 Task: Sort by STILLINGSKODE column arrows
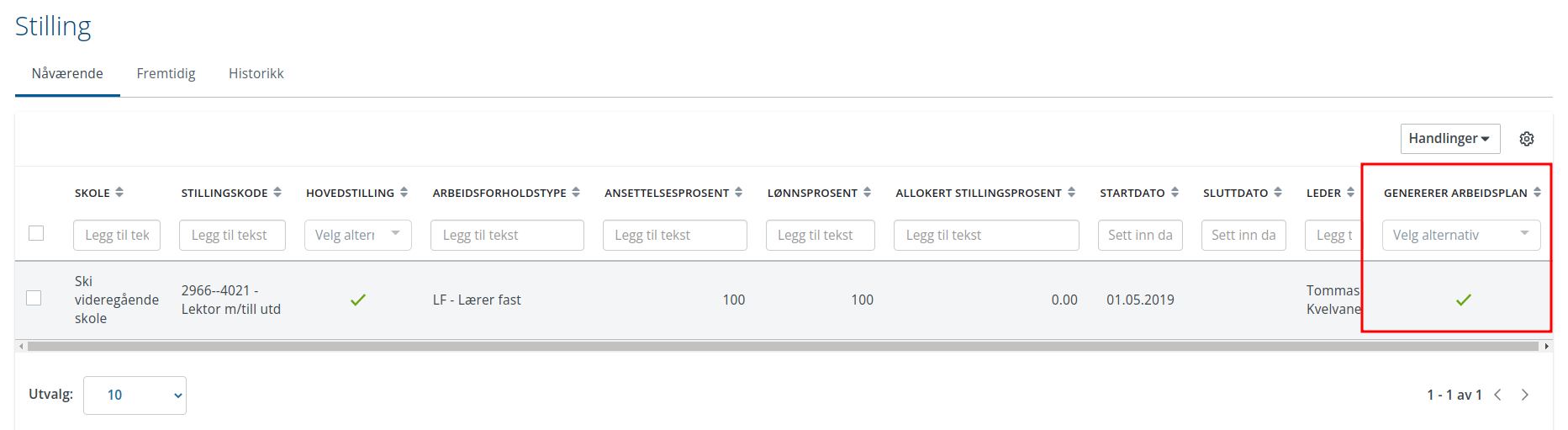pos(277,193)
